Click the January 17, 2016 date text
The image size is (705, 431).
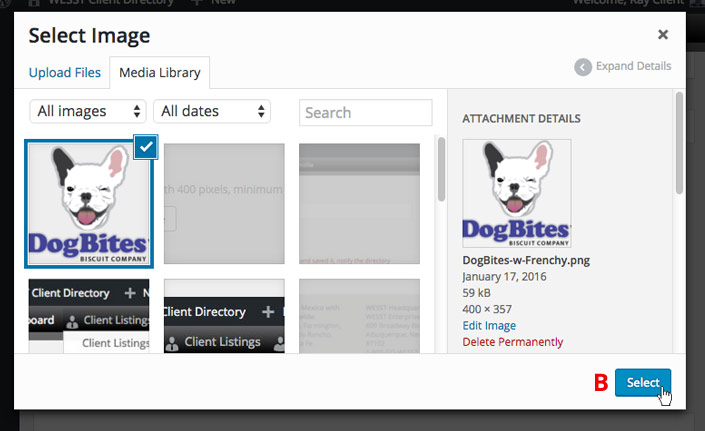coord(504,276)
